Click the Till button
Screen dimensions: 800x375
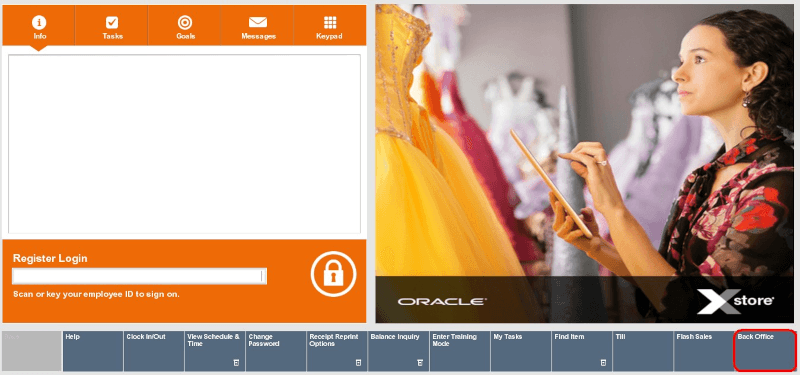643,351
